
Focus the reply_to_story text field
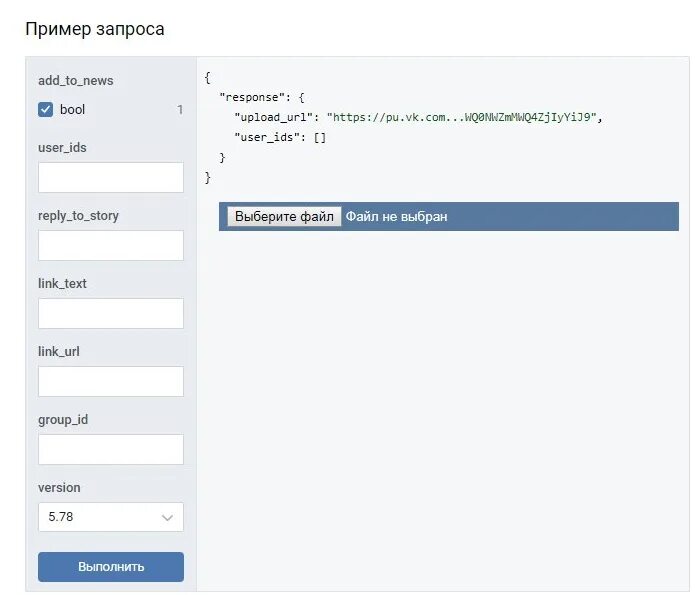coord(111,246)
